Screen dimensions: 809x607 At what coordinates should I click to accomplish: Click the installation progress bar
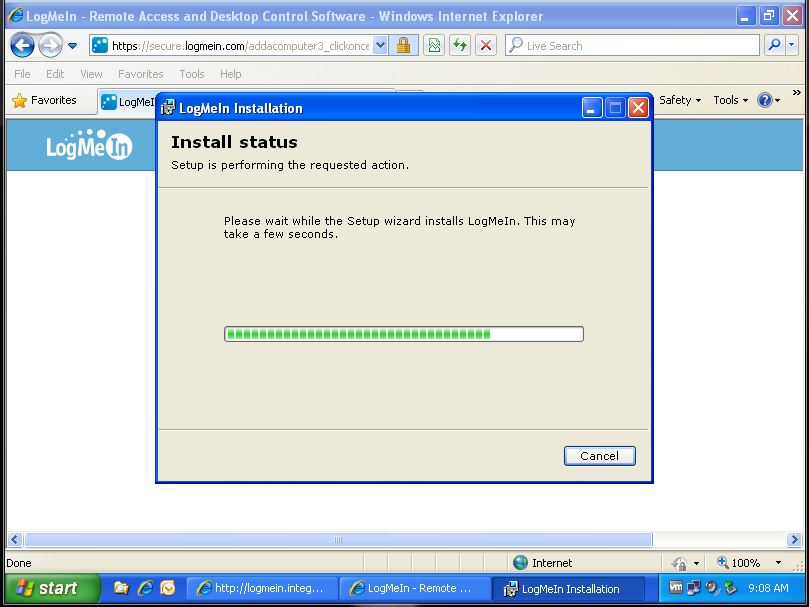tap(403, 334)
